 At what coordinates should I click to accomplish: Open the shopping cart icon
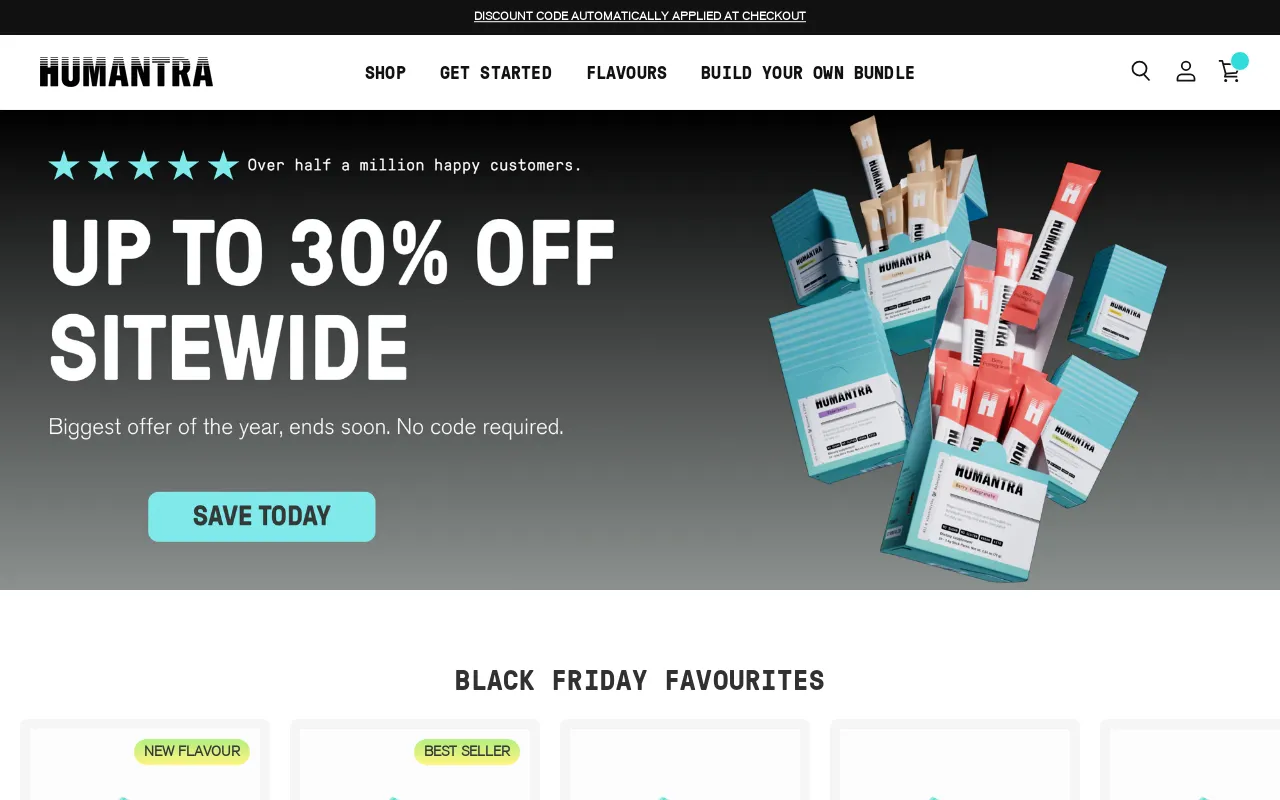click(1229, 71)
